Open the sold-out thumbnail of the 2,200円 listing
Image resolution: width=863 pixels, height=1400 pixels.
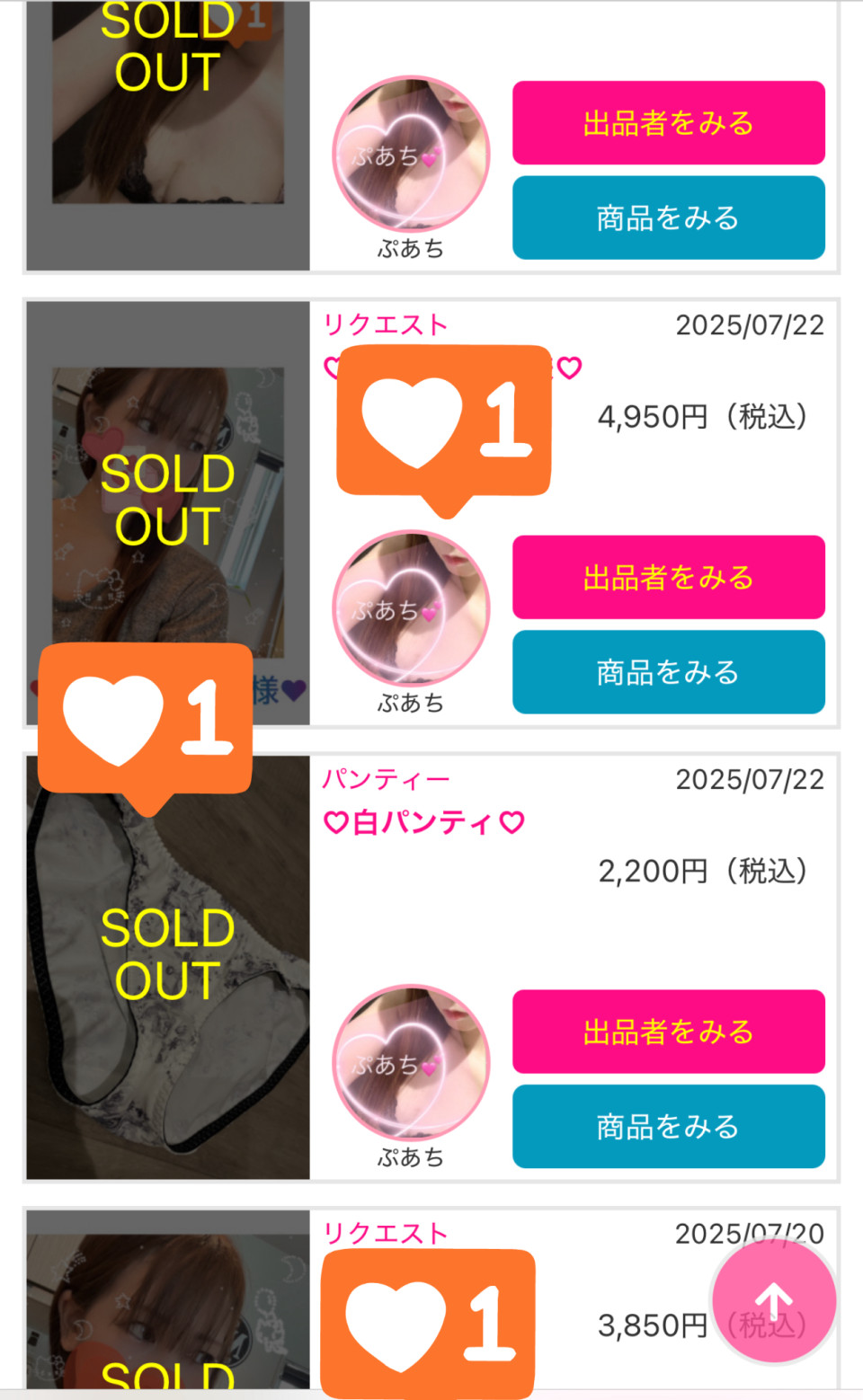pyautogui.click(x=168, y=988)
